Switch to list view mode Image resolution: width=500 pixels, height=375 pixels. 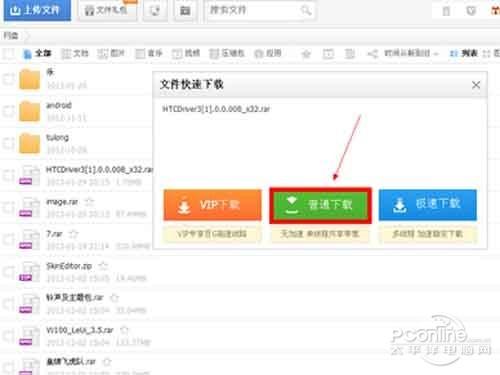pos(464,53)
